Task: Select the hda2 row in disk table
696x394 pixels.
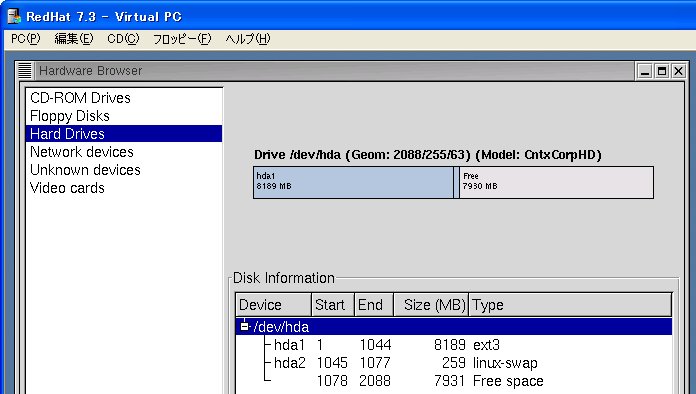Action: click(x=454, y=363)
